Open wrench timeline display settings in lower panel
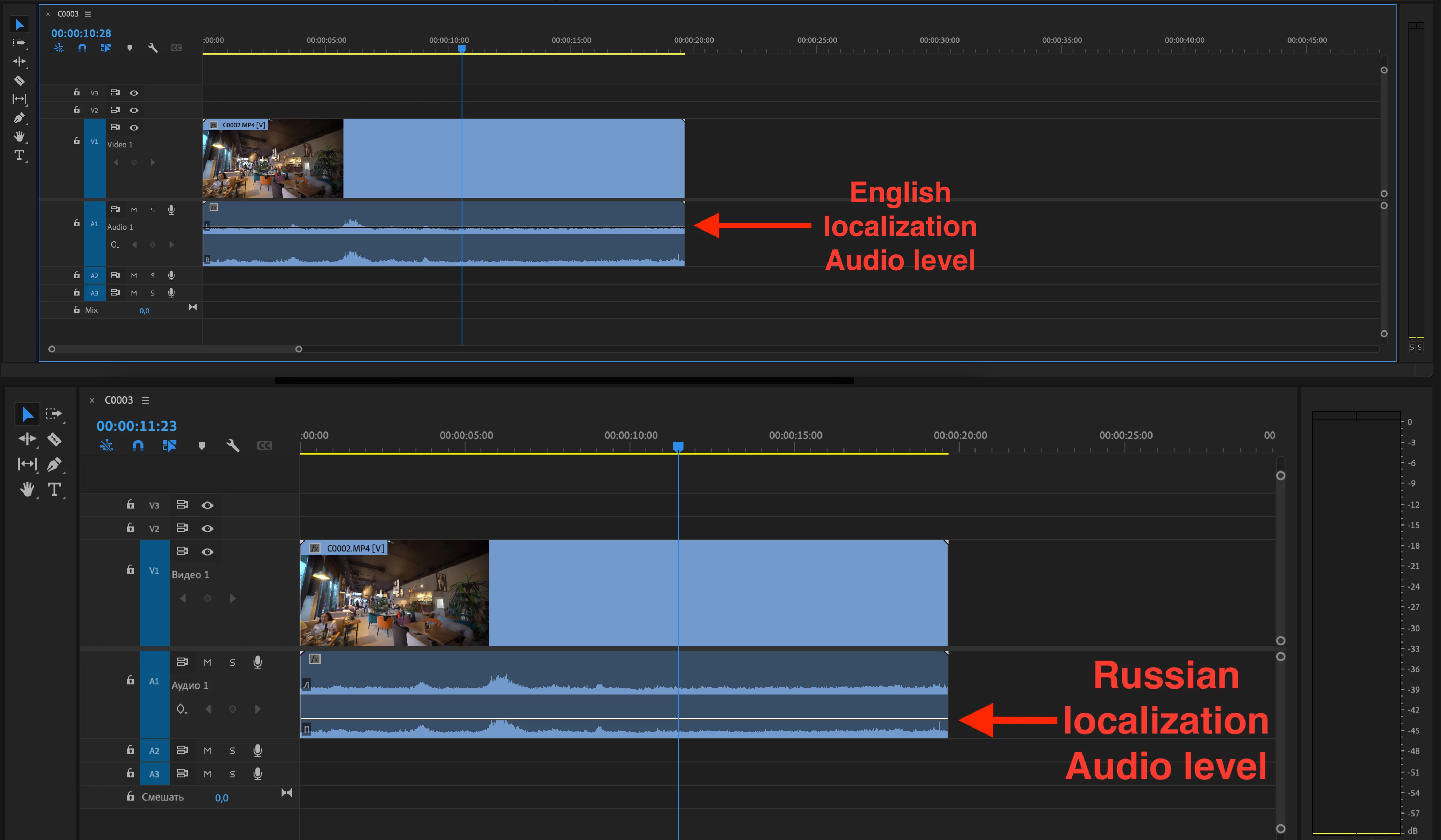This screenshot has height=840, width=1441. point(233,445)
